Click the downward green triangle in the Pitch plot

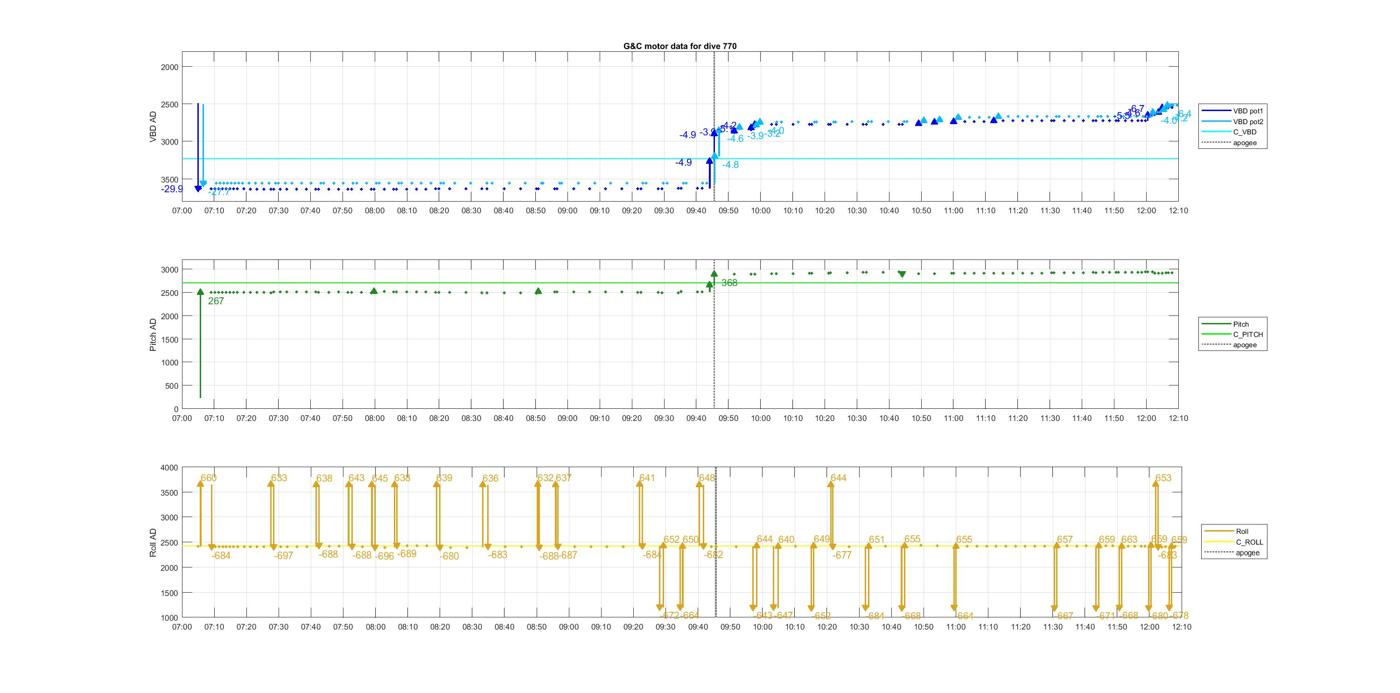[x=902, y=274]
